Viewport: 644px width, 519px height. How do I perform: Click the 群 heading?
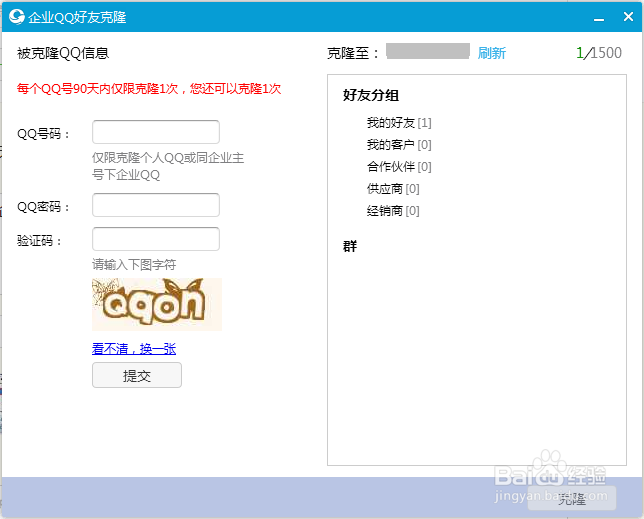(350, 246)
